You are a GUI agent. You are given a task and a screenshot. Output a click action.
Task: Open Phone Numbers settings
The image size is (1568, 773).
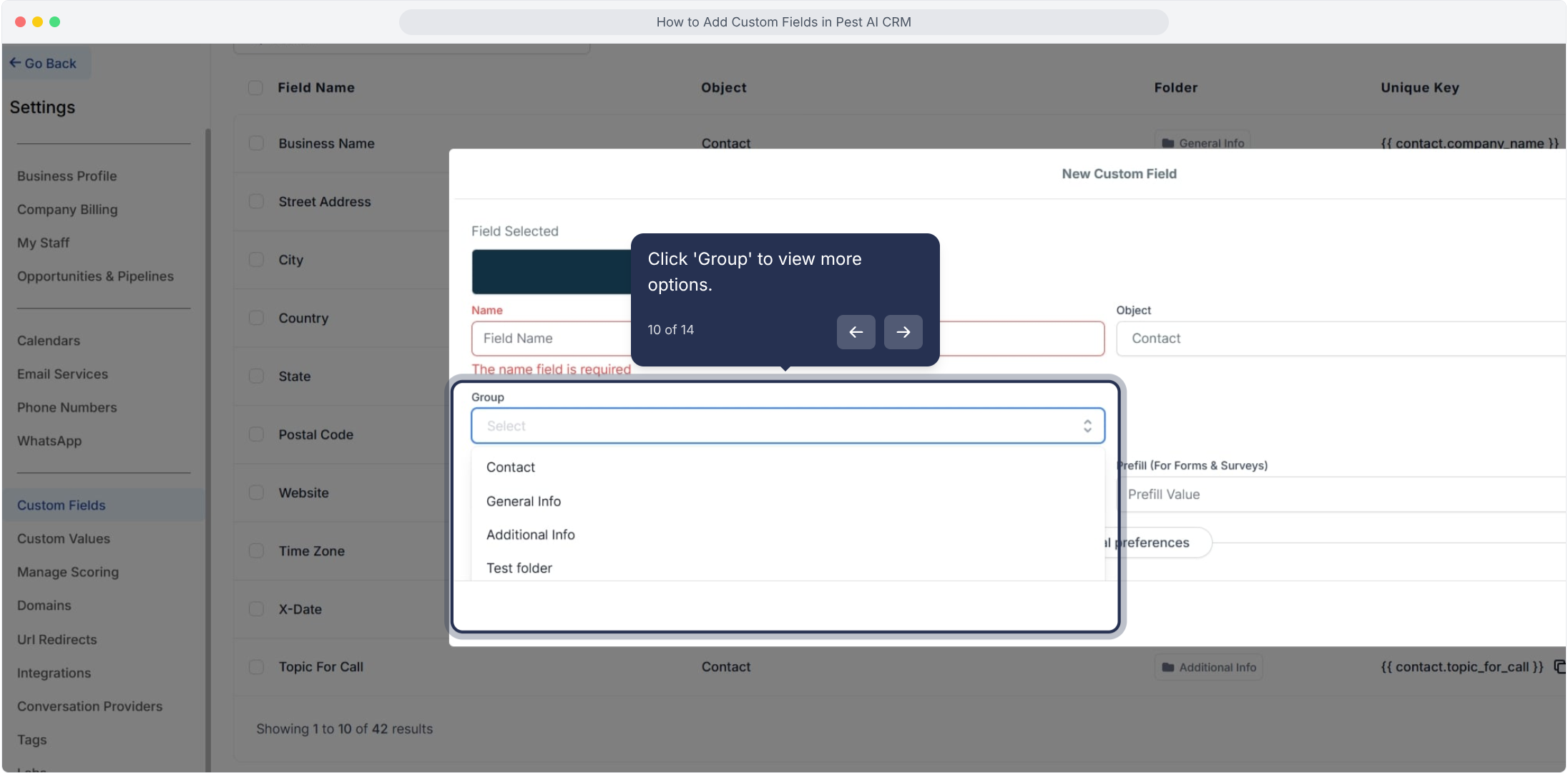[x=67, y=407]
